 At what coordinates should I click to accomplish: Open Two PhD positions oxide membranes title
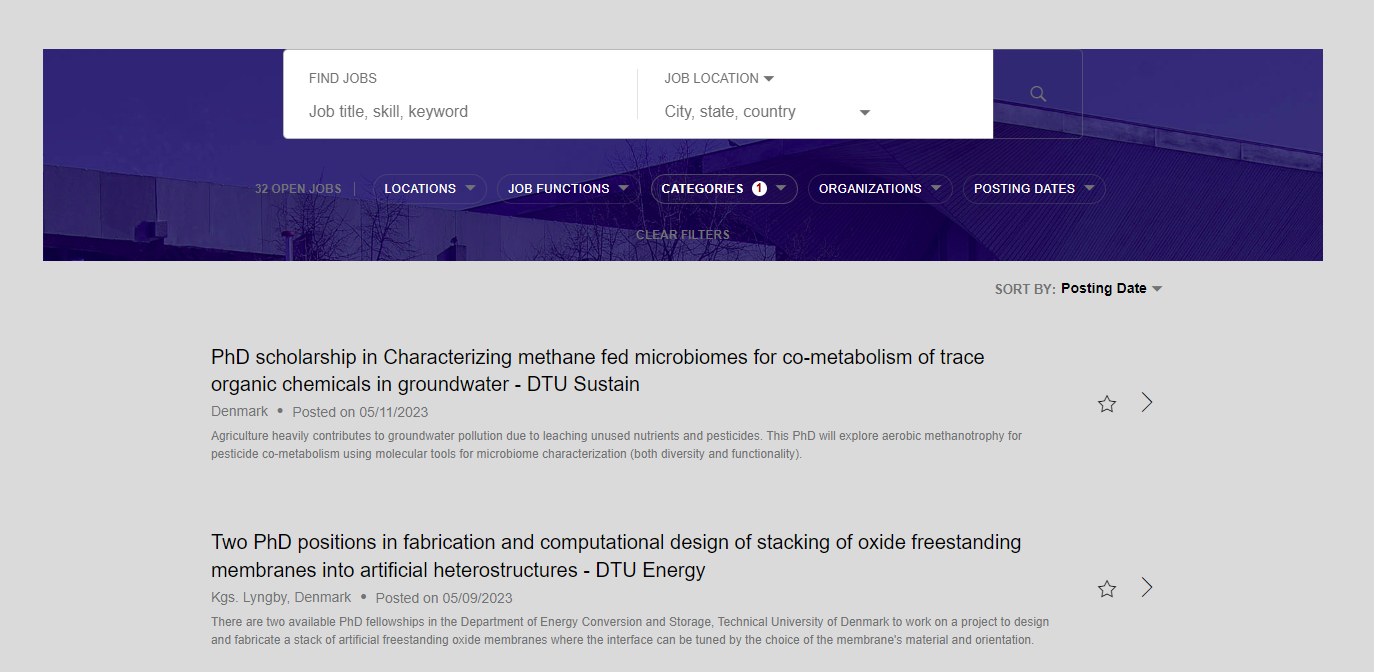tap(616, 556)
